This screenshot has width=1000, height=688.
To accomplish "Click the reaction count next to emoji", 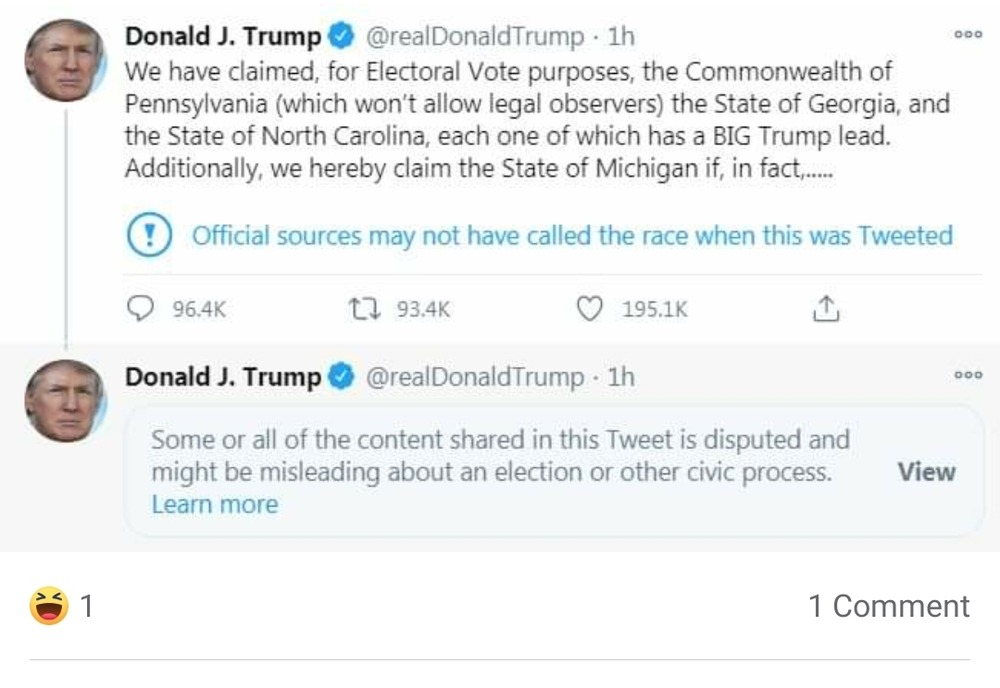I will click(x=87, y=606).
